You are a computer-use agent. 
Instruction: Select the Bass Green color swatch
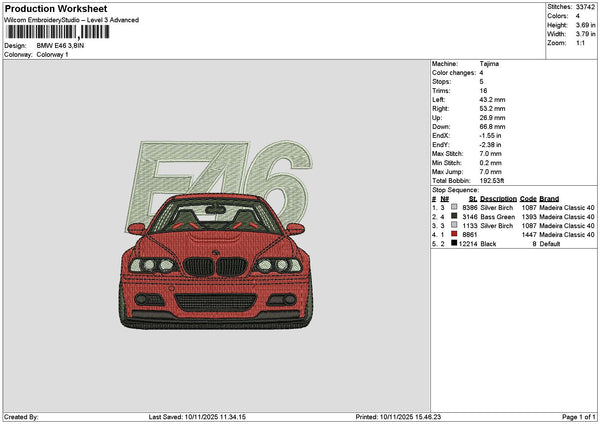coord(455,216)
